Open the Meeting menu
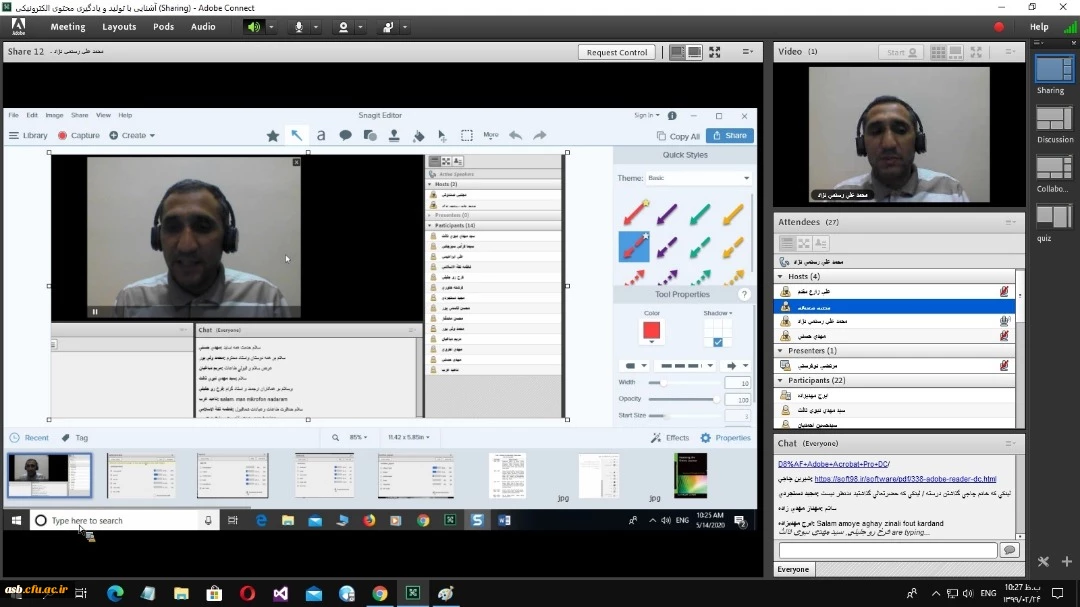The height and width of the screenshot is (607, 1080). 68,27
